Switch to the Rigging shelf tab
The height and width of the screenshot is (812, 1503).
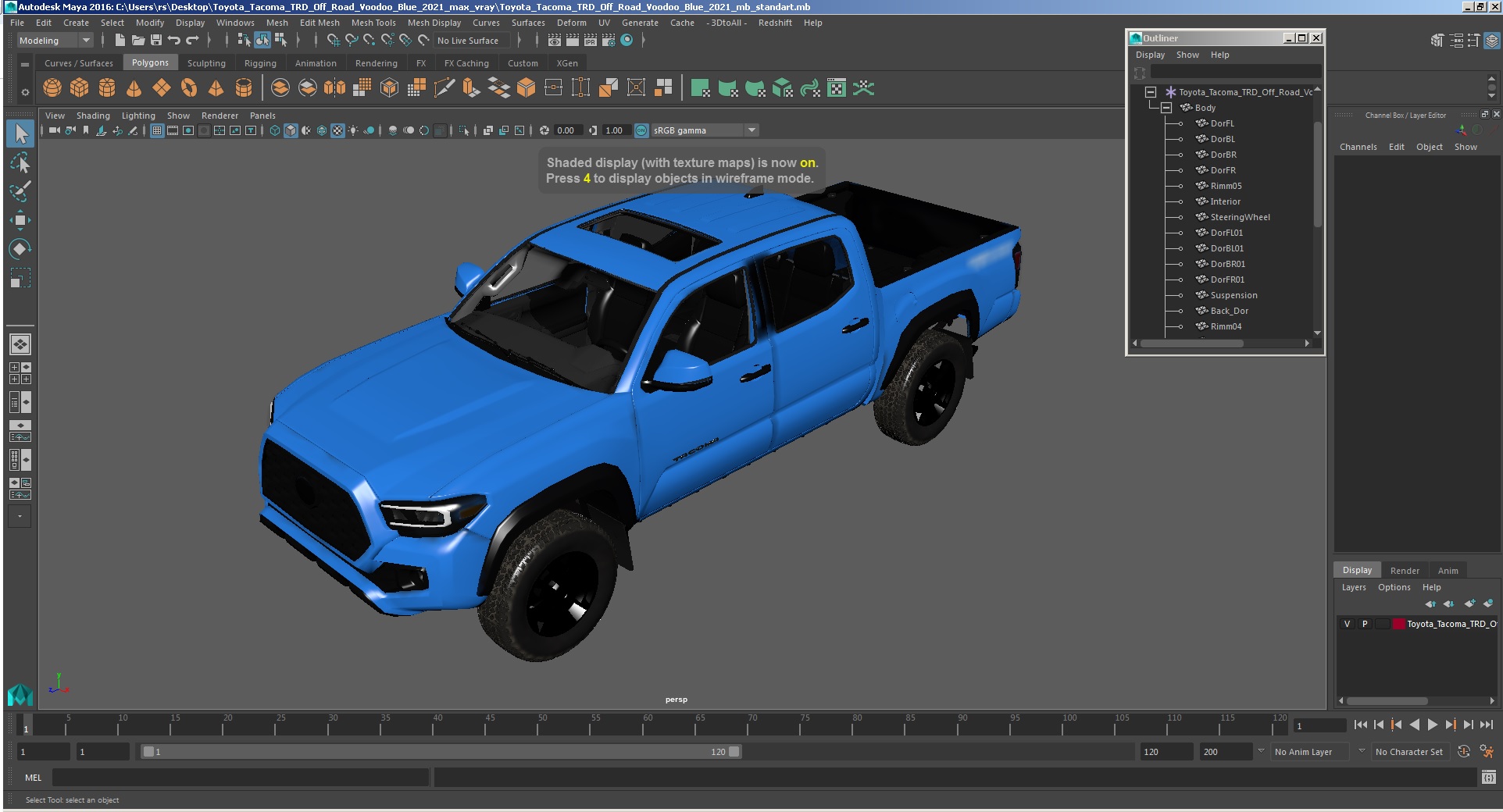point(260,63)
